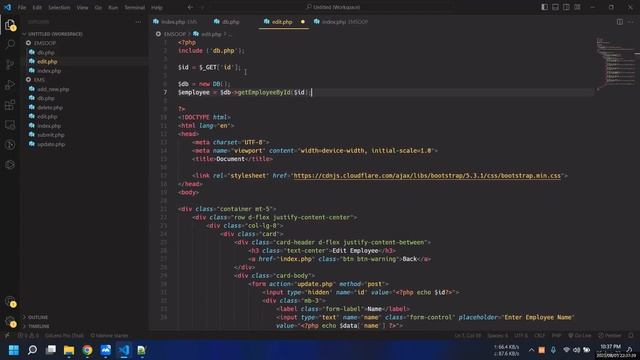Toggle the primary side bar

[544, 7]
